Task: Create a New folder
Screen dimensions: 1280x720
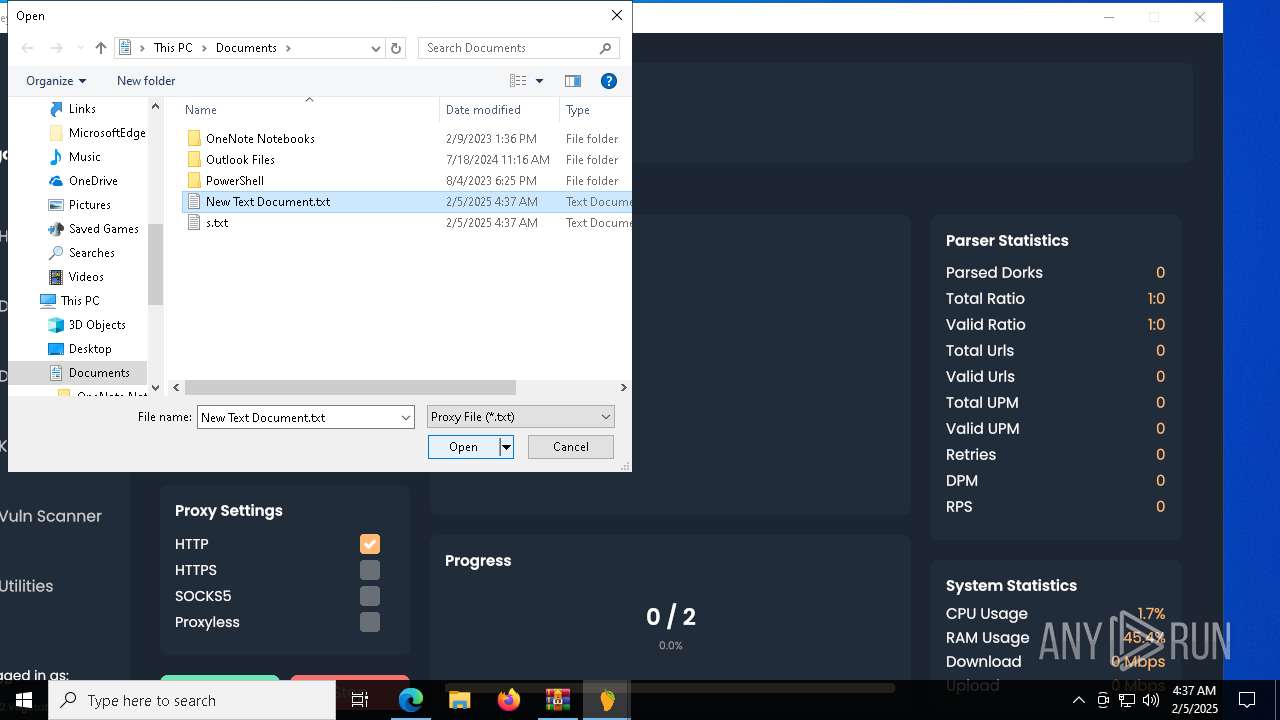Action: [x=146, y=81]
